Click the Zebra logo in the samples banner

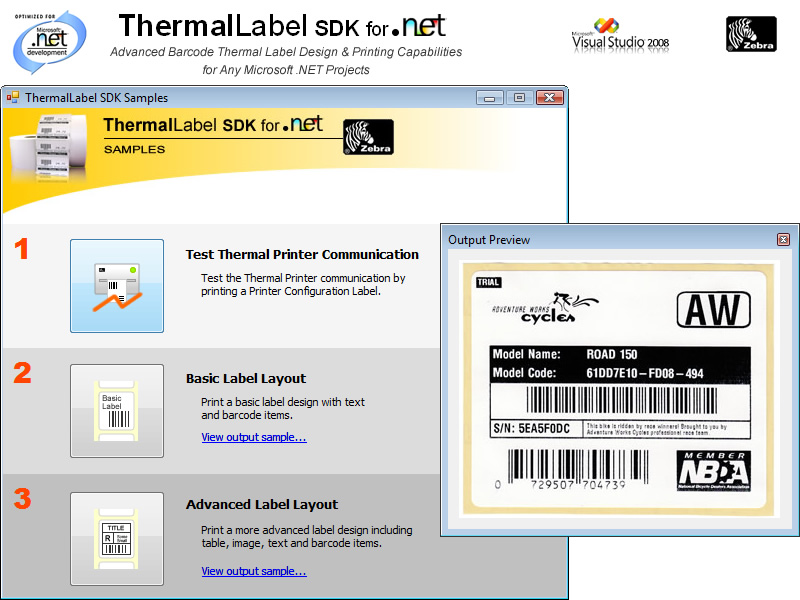368,138
